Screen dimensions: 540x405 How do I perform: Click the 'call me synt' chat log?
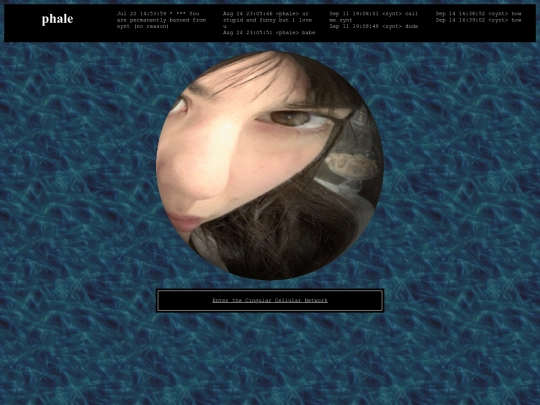click(x=373, y=17)
